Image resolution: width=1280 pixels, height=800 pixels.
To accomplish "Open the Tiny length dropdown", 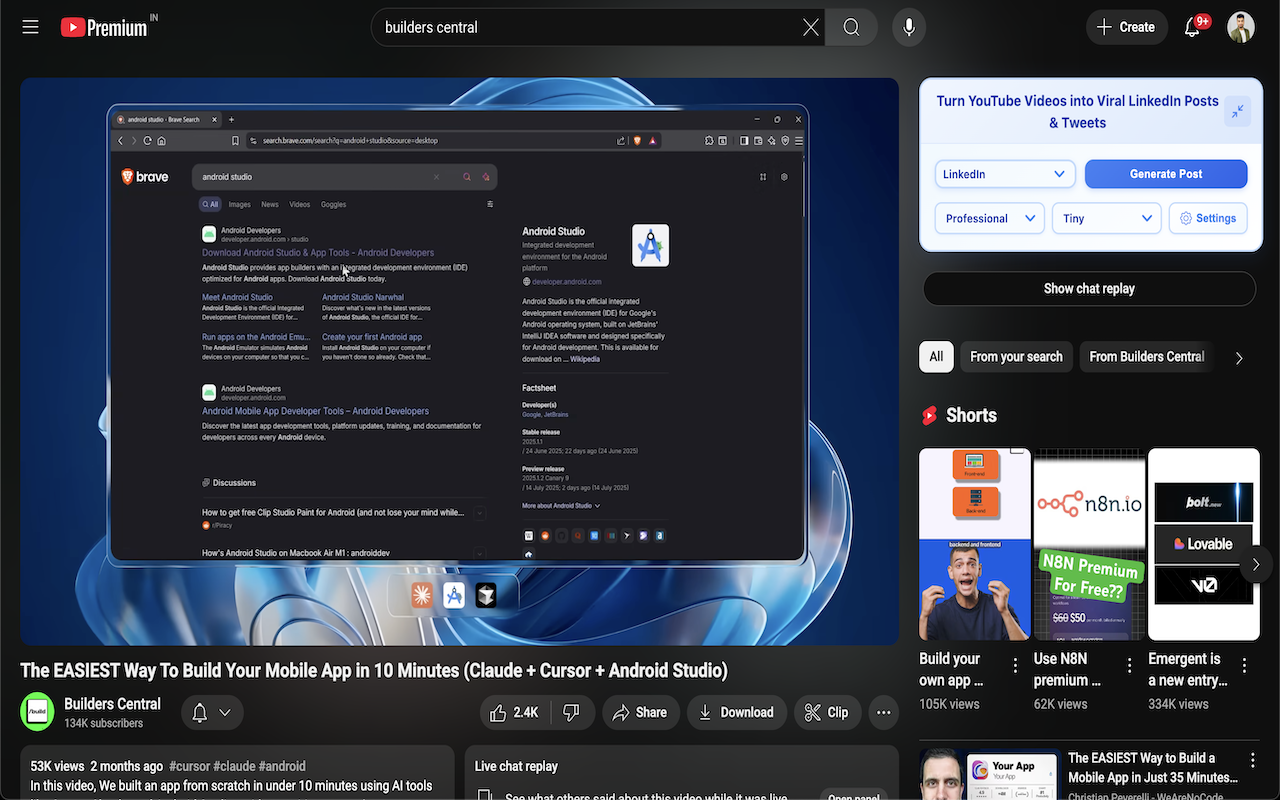I will (x=1106, y=218).
